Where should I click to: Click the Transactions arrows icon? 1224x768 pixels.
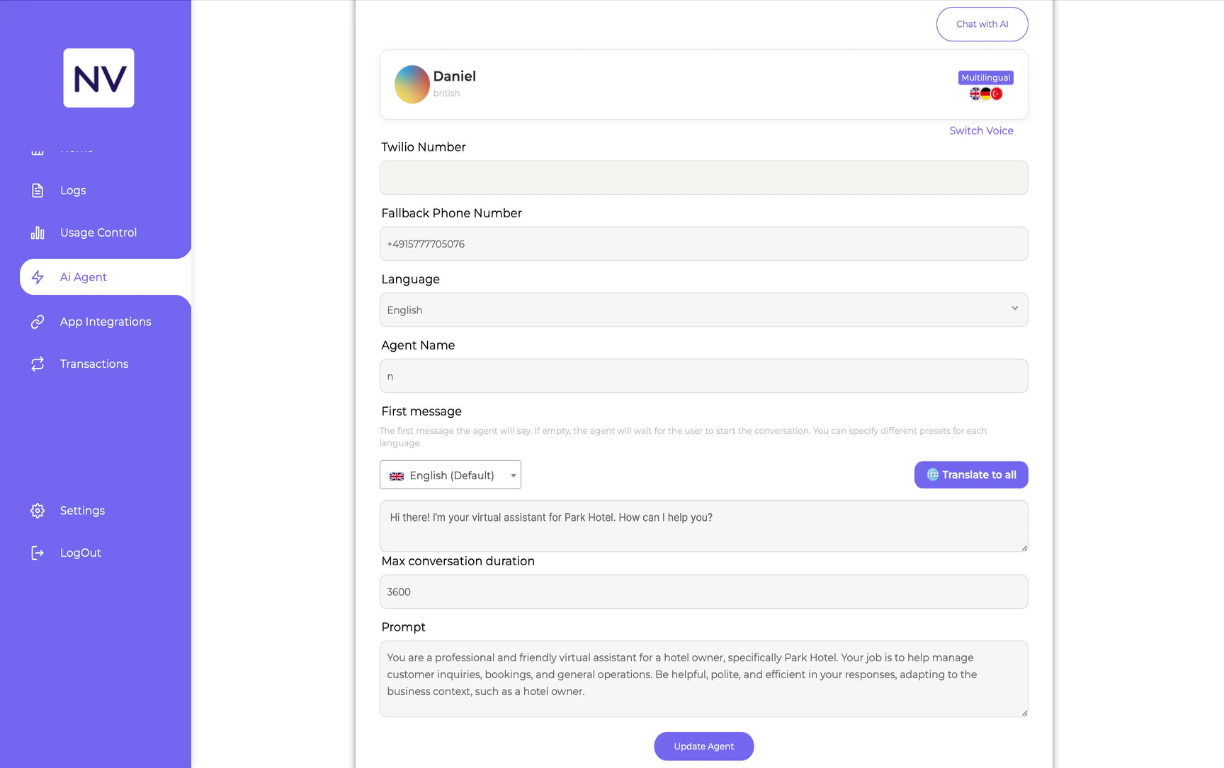coord(38,364)
